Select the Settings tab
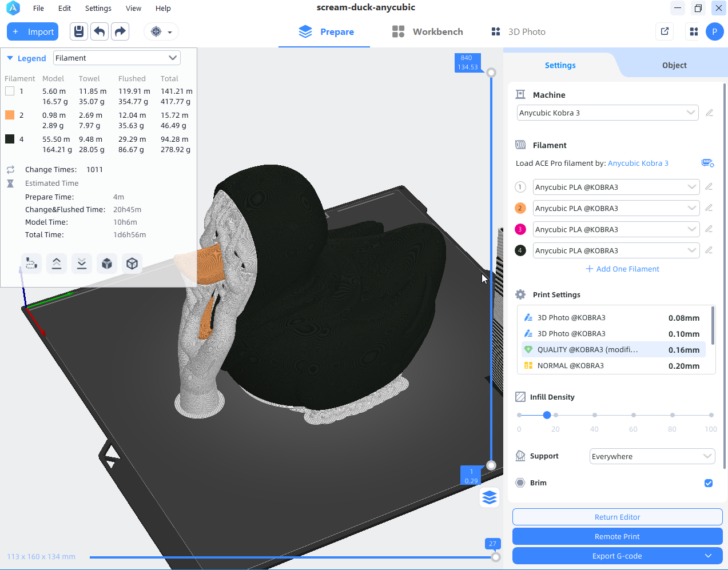This screenshot has width=728, height=570. tap(560, 65)
